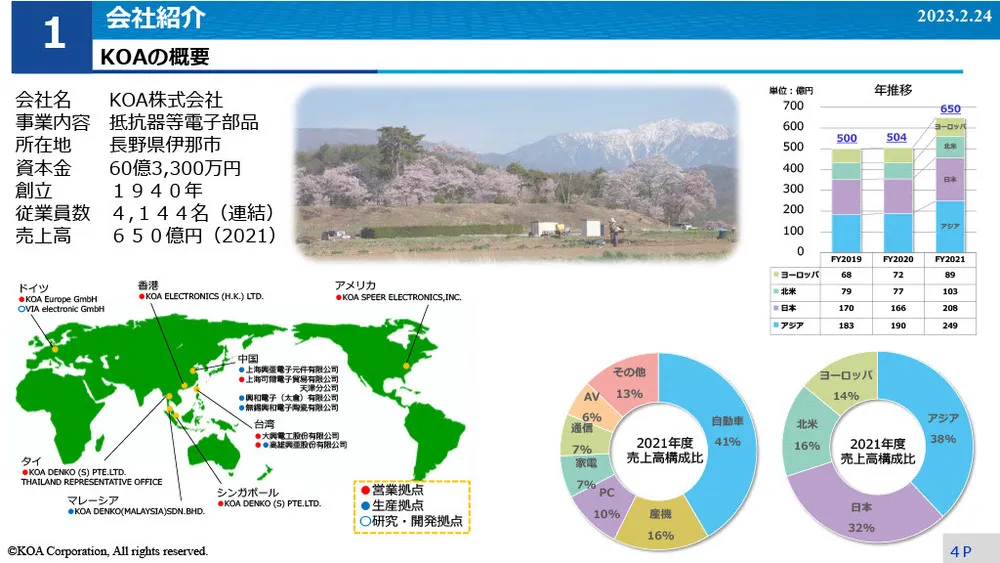The image size is (1000, 563).
Task: Click the 会社紹介 section title
Action: 141,17
